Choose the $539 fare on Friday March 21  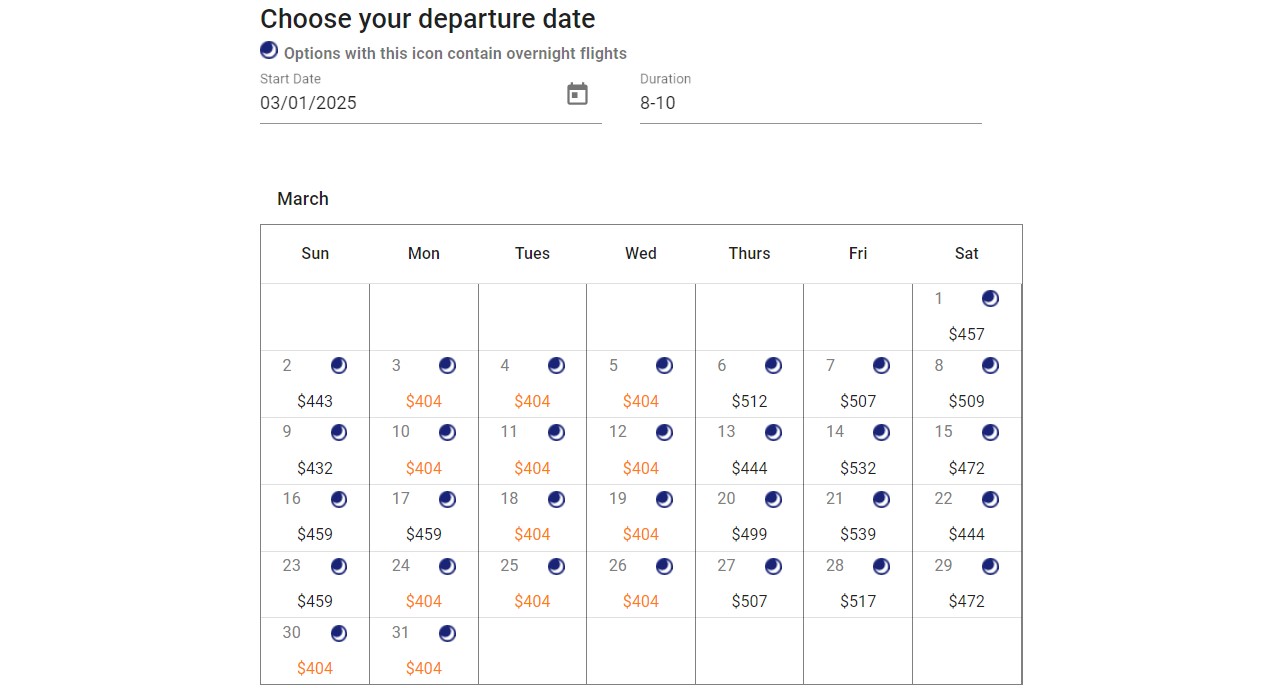tap(858, 534)
